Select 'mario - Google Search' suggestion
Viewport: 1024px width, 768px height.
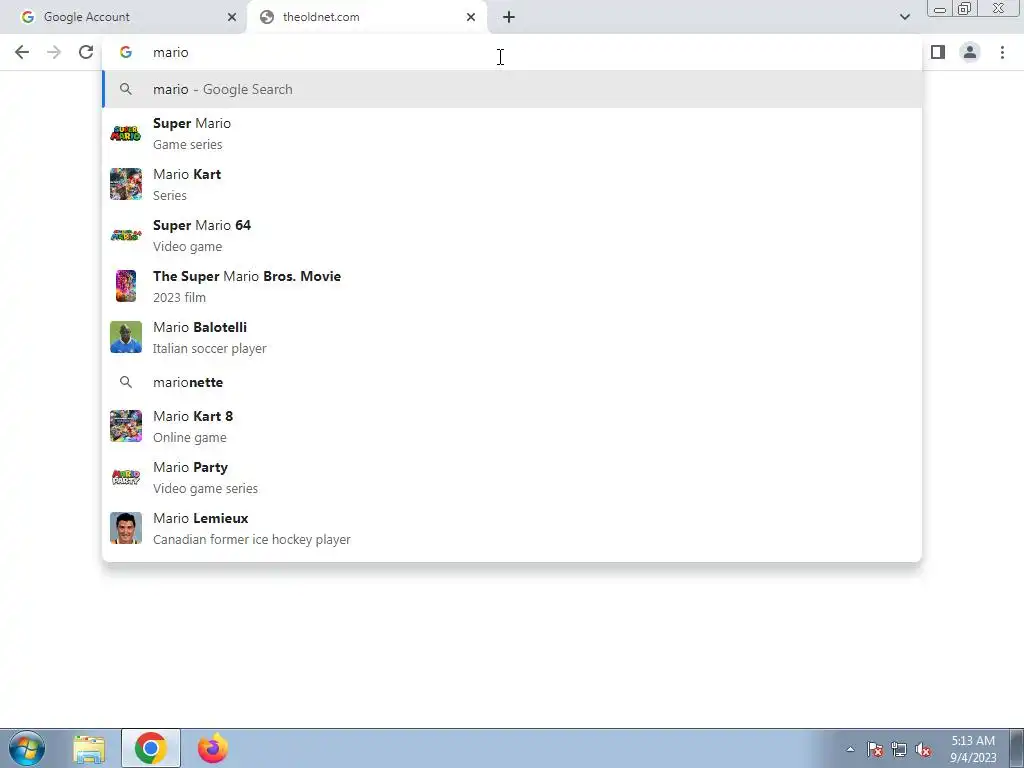click(512, 89)
